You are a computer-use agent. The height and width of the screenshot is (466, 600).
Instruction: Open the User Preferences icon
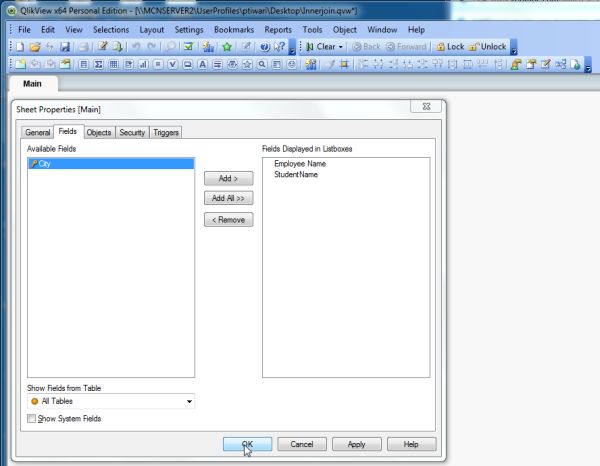coord(516,64)
